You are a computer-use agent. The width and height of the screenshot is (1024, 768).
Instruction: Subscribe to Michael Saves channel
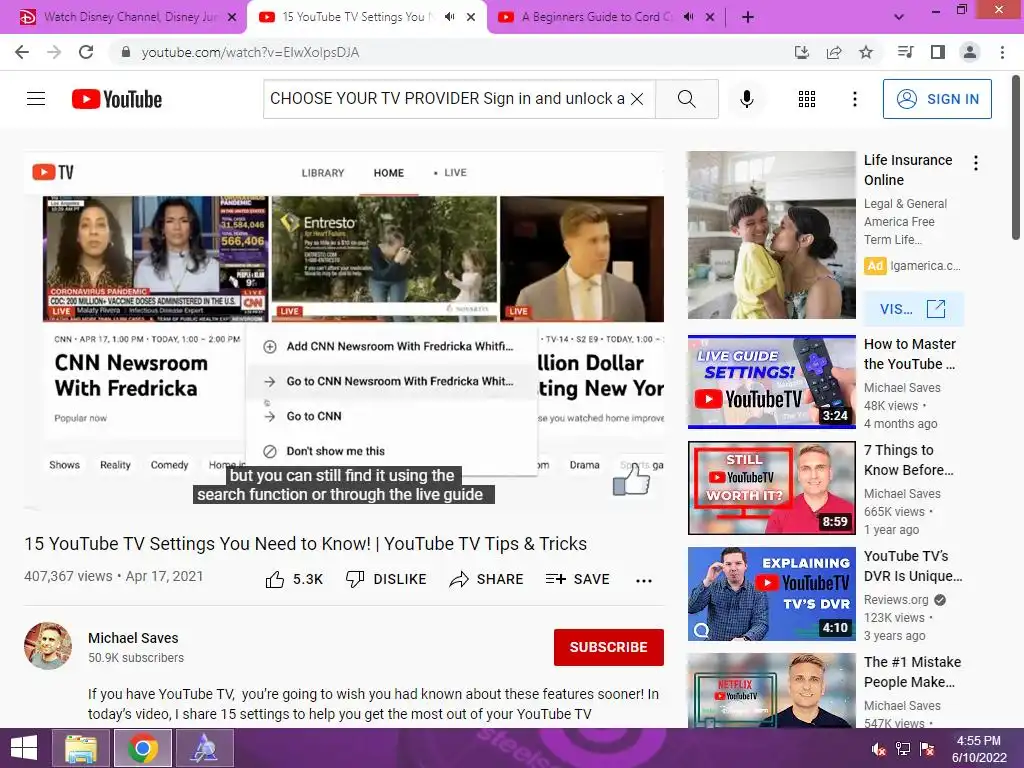(x=609, y=647)
